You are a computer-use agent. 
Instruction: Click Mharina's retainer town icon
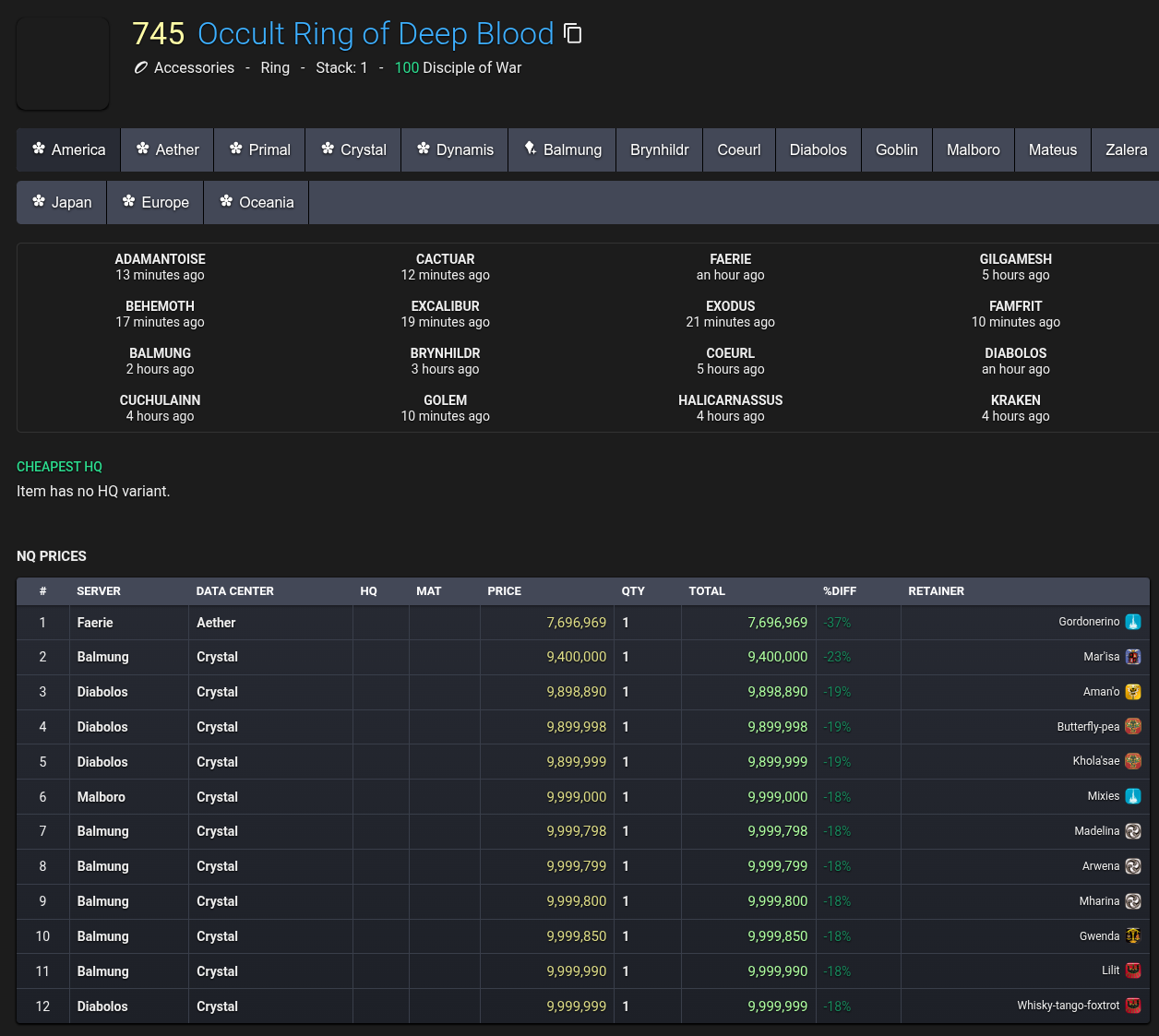click(1133, 901)
